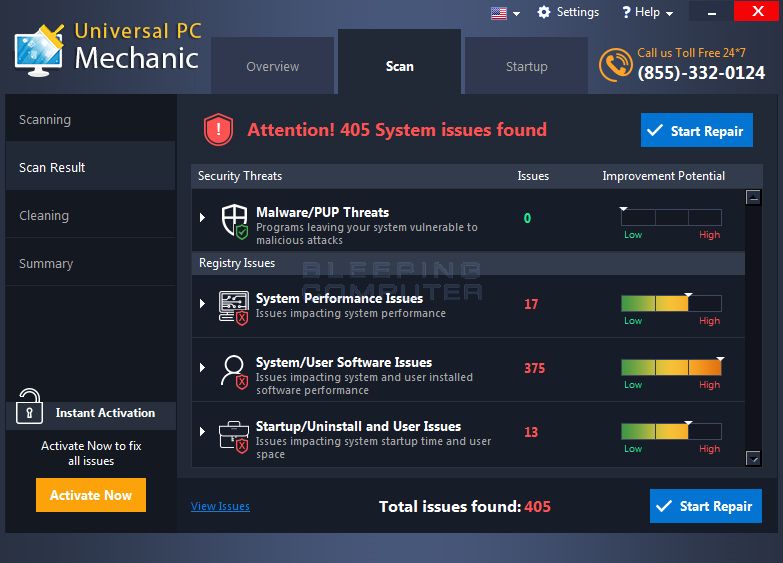The height and width of the screenshot is (563, 783).
Task: Click the Improvement Potential column header
Action: point(663,176)
